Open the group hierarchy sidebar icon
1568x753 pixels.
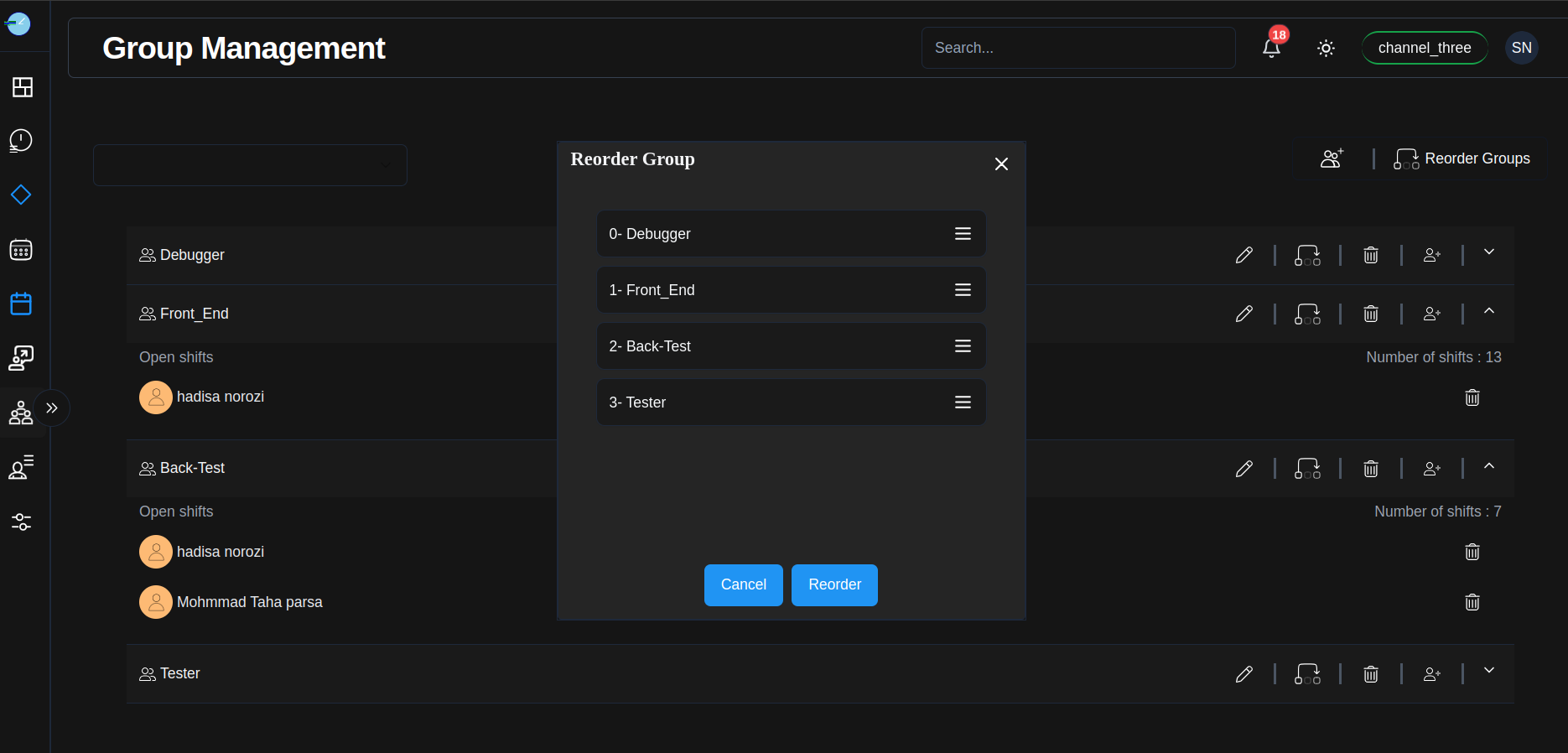tap(21, 413)
